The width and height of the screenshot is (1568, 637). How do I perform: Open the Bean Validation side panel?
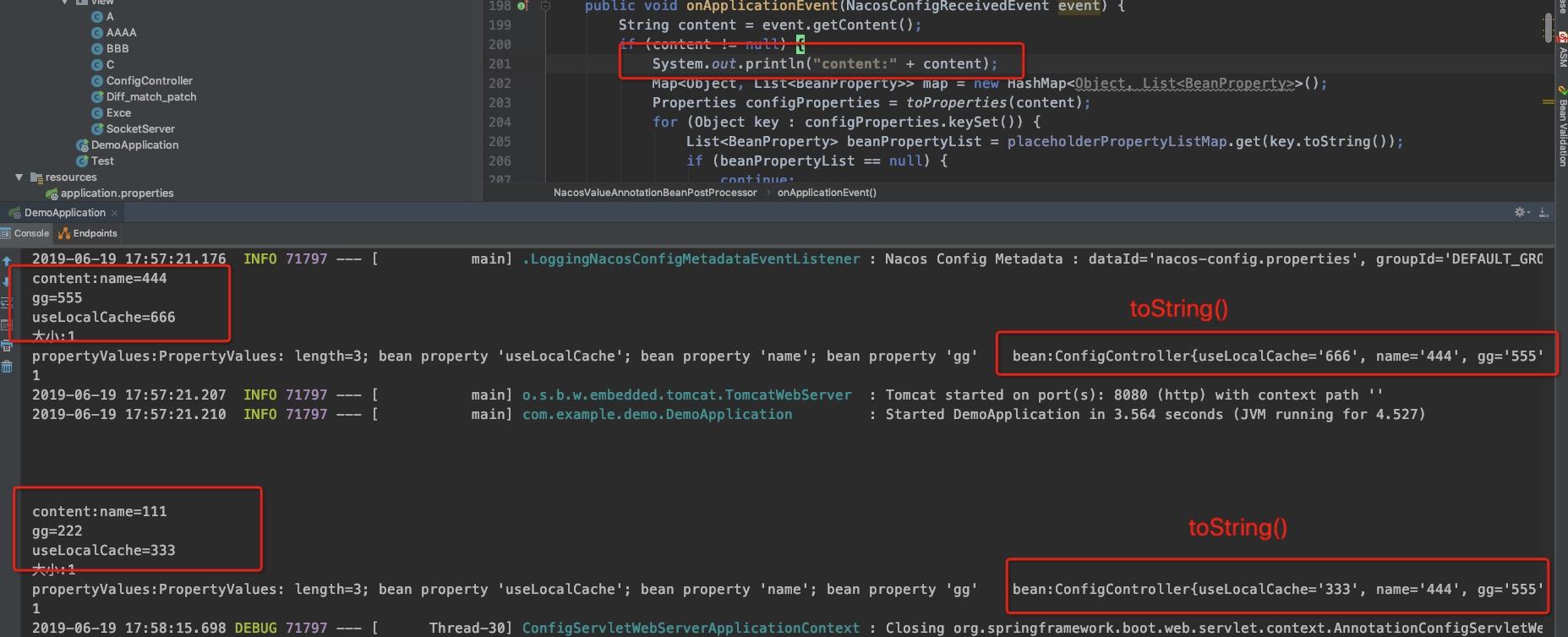[1562, 127]
